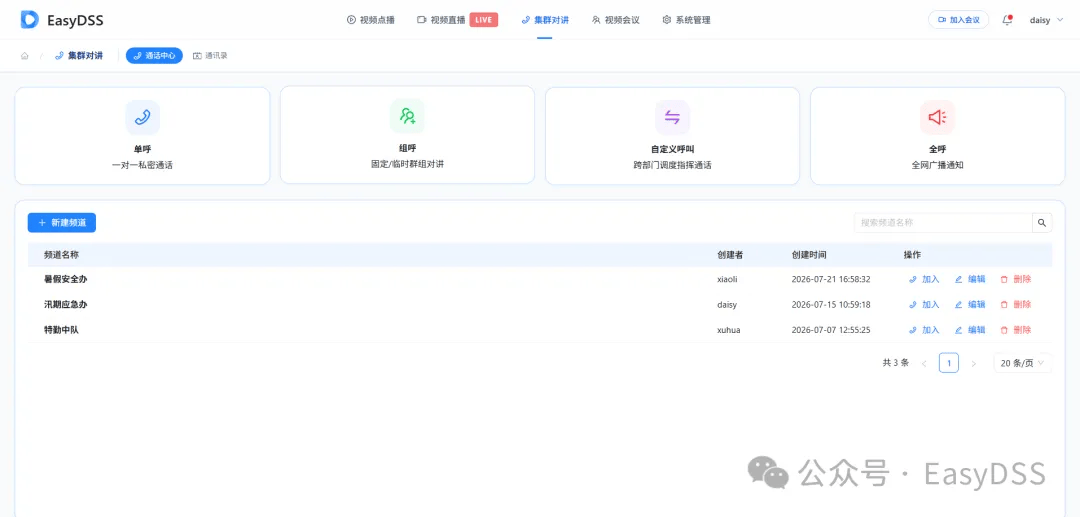
Task: Select page 1 in pagination
Action: point(948,363)
